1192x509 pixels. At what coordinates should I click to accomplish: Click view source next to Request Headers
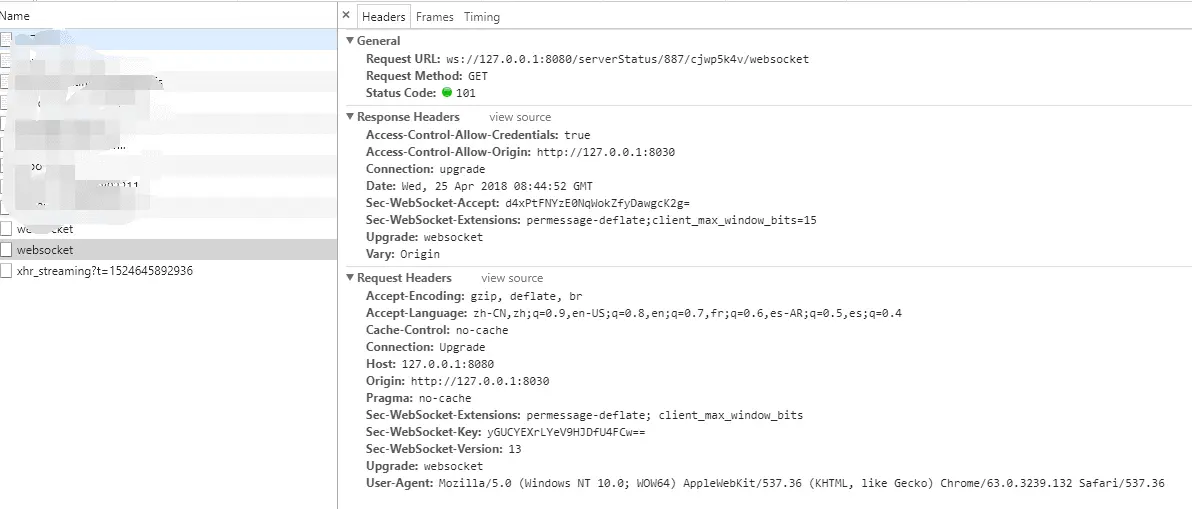[x=512, y=278]
